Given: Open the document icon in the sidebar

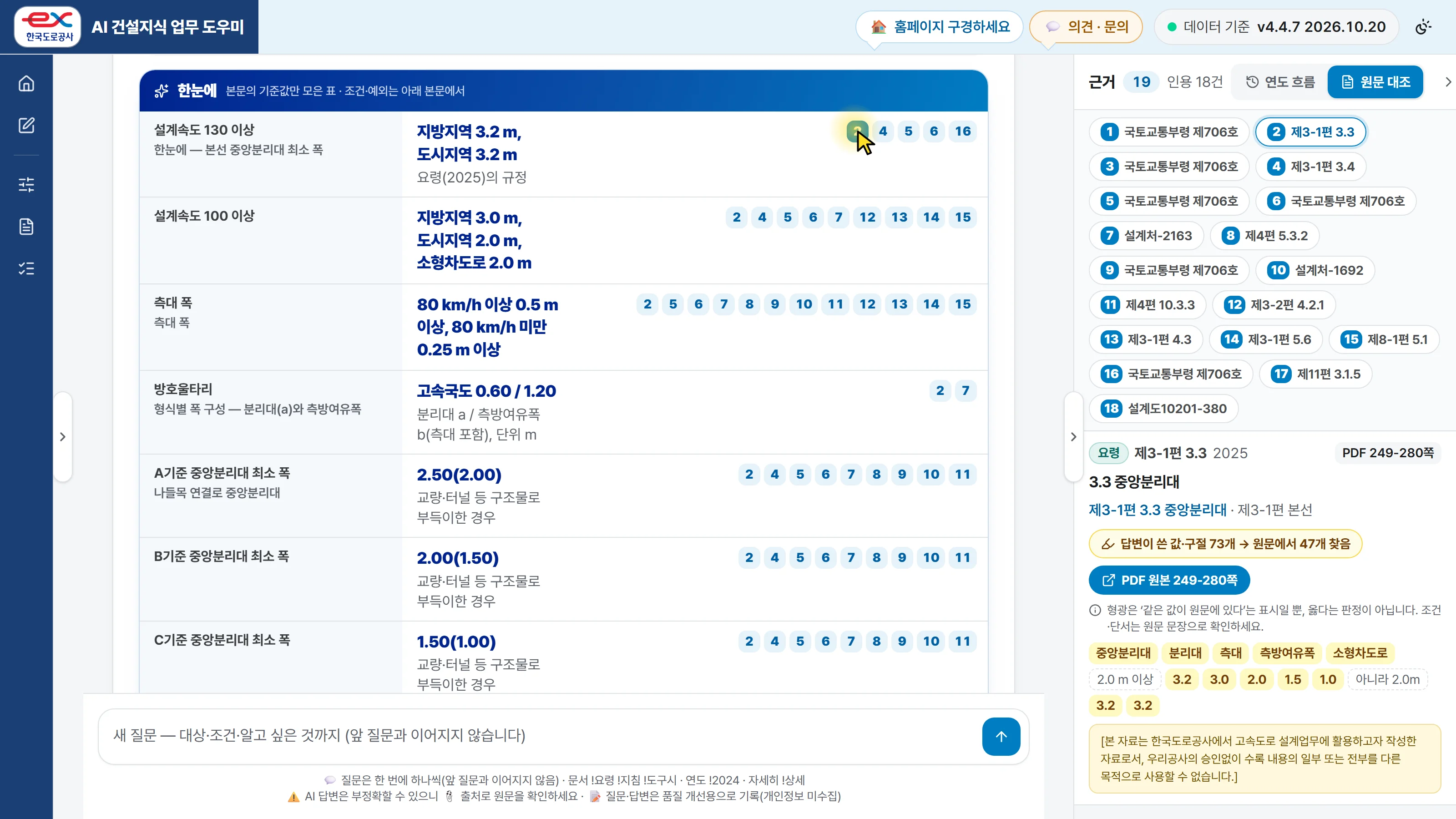Looking at the screenshot, I should click(x=26, y=226).
